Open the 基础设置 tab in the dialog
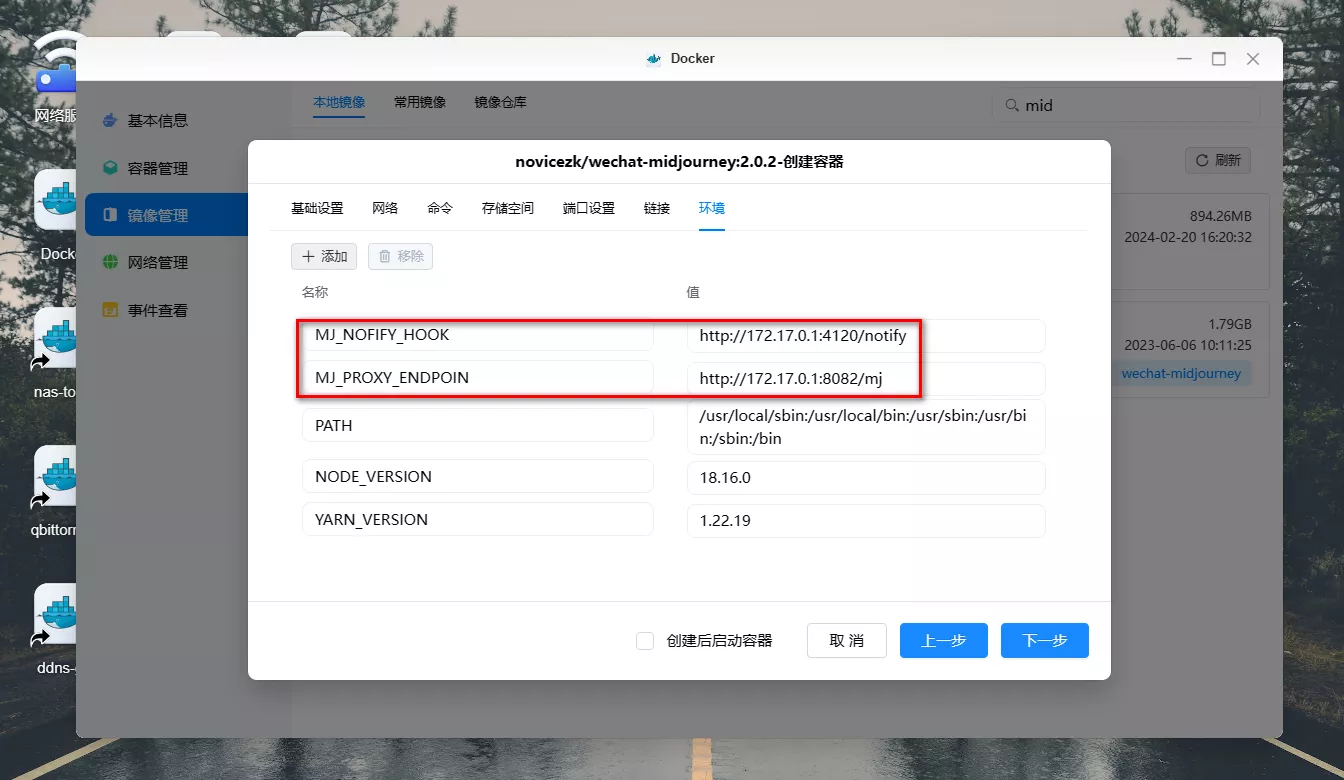1344x780 pixels. [317, 208]
